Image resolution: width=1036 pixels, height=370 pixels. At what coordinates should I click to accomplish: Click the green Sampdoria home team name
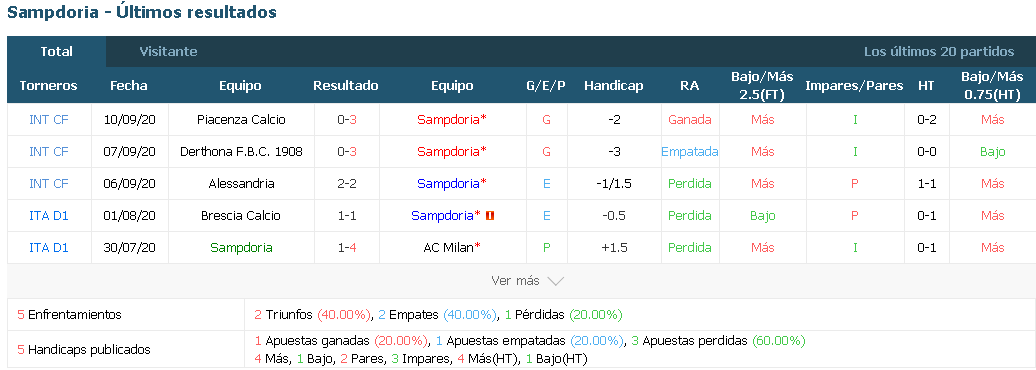[241, 248]
